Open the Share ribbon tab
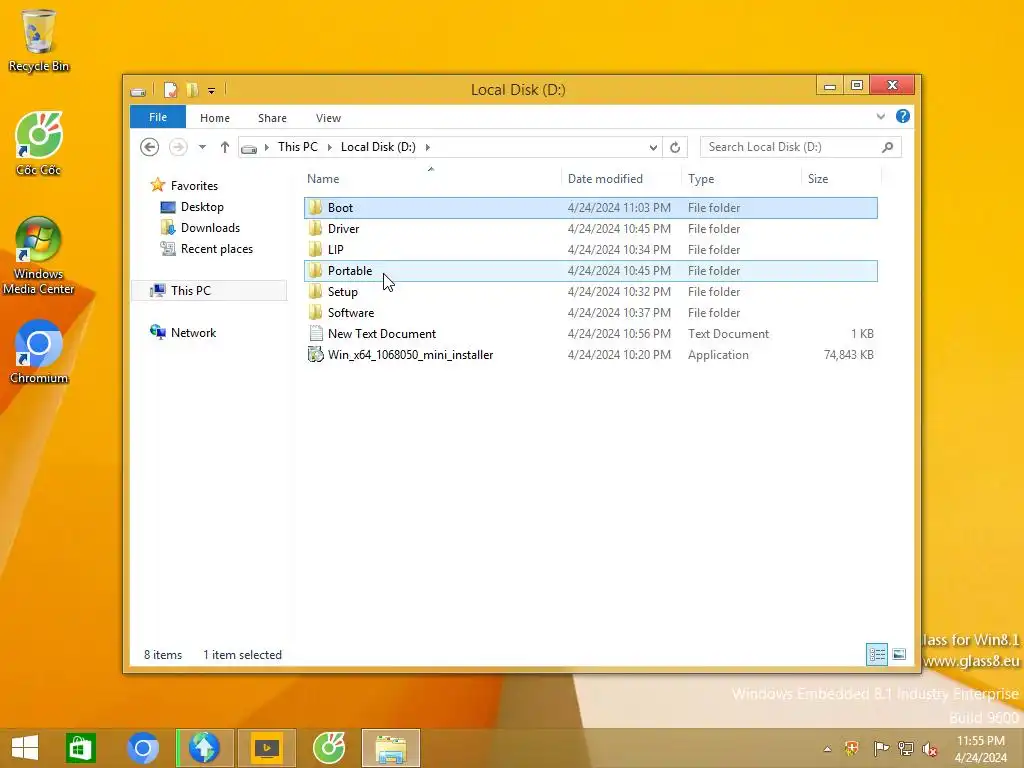The image size is (1024, 768). point(272,118)
